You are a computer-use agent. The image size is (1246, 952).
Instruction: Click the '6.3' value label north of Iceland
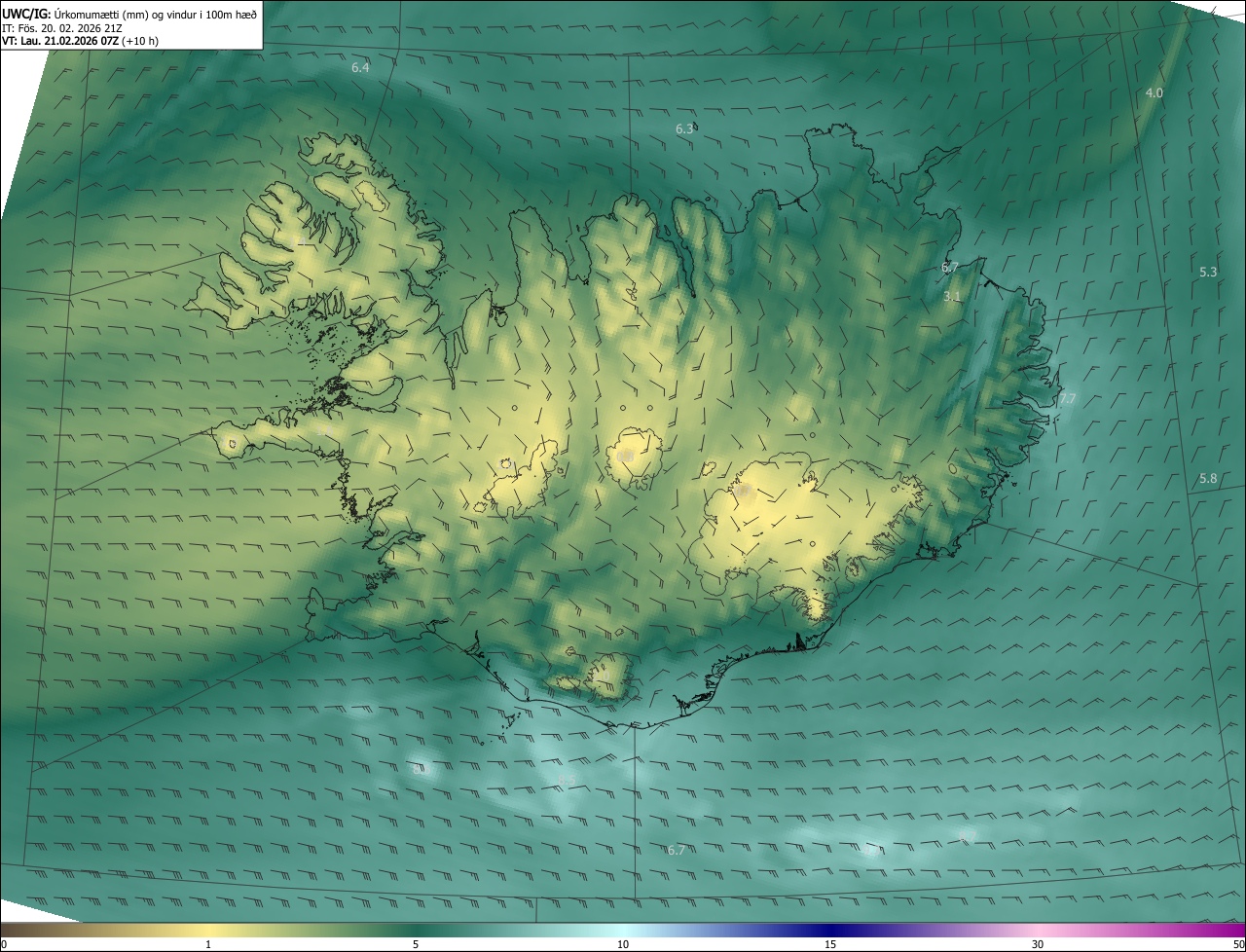pos(684,128)
